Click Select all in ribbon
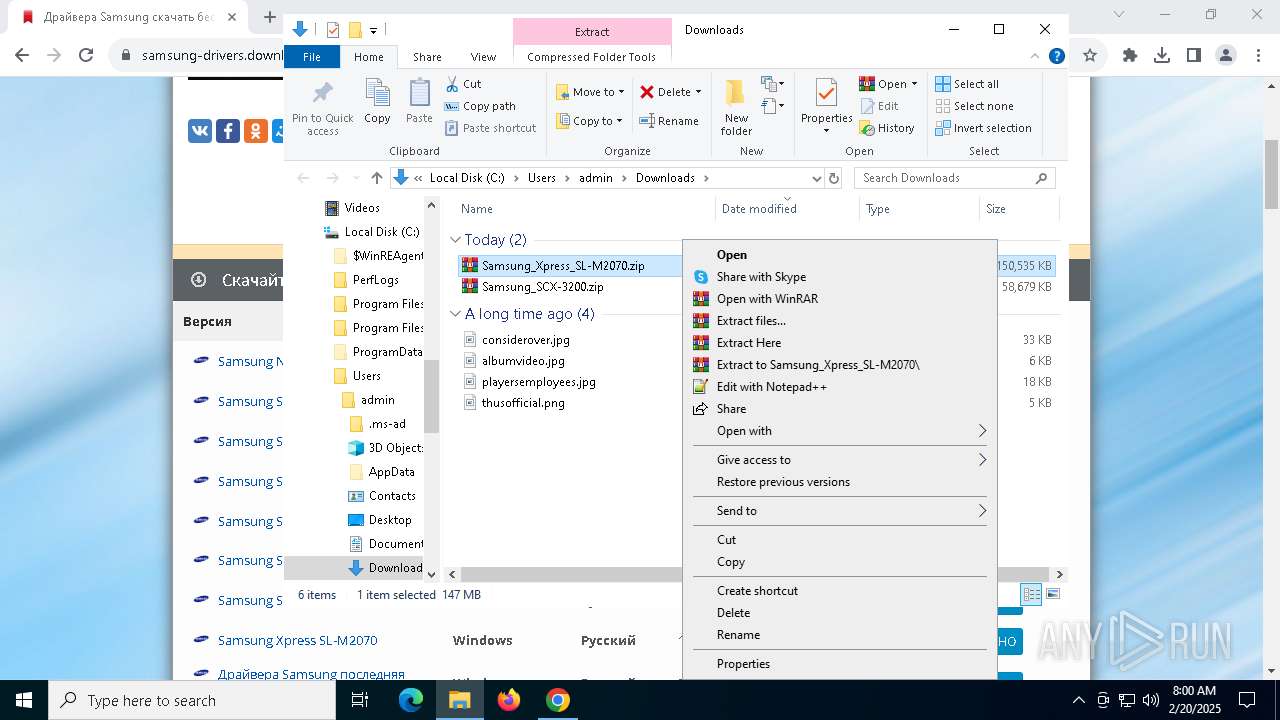This screenshot has height=720, width=1280. coord(967,84)
